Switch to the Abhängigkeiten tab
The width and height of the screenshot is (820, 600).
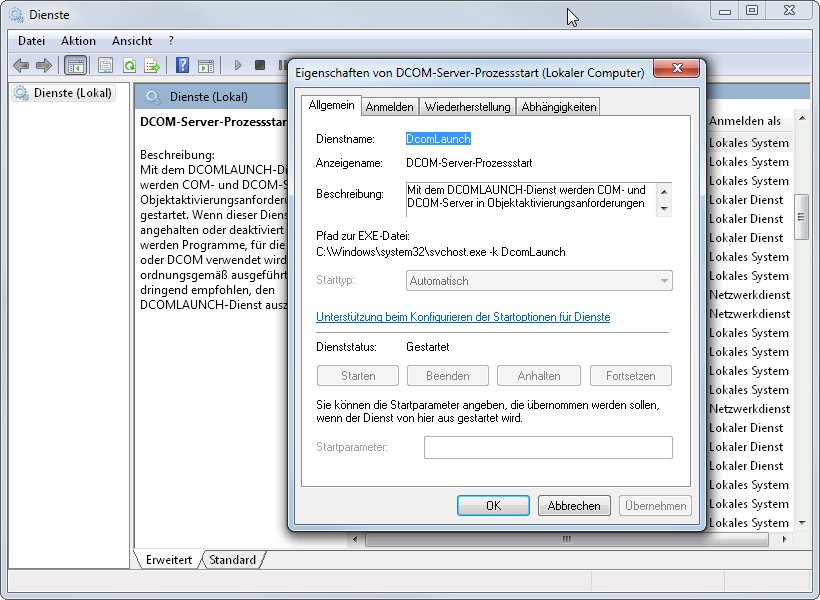click(x=559, y=107)
